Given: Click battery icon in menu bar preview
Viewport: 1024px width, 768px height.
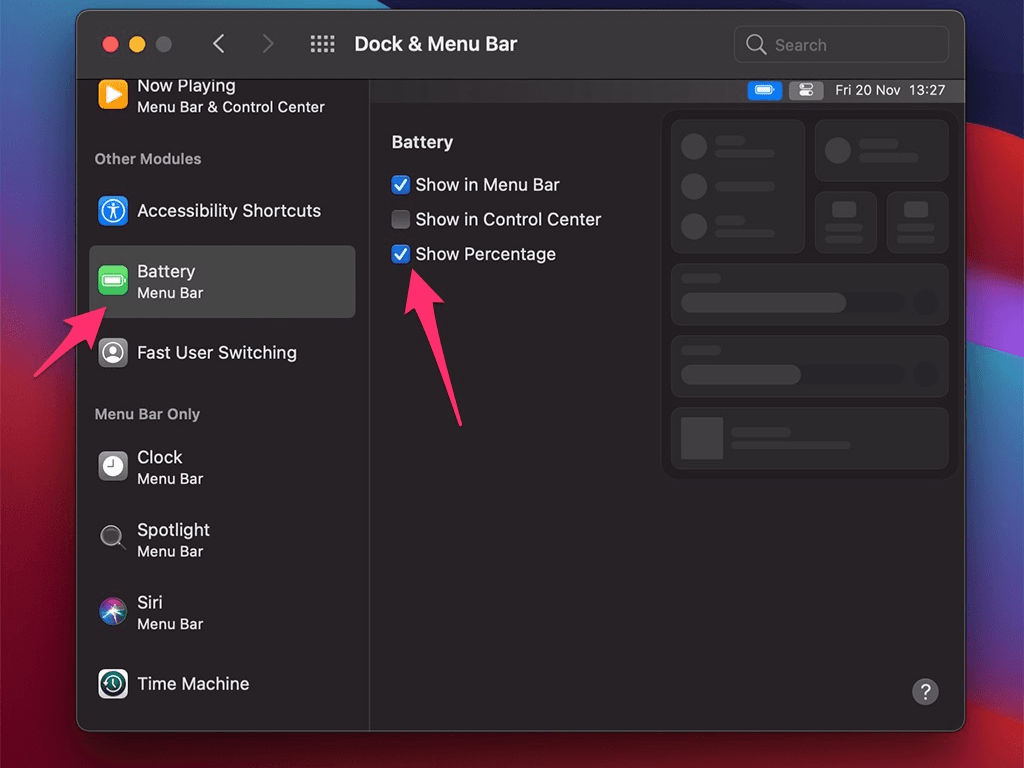Looking at the screenshot, I should point(765,90).
